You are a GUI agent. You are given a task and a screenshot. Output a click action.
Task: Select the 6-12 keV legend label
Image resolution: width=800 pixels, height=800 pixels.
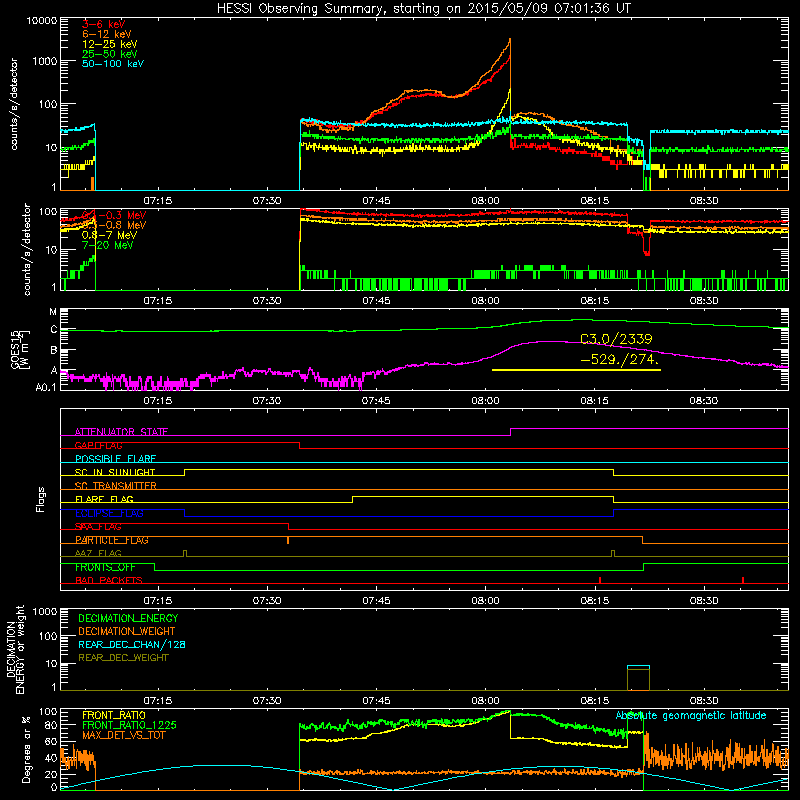click(x=107, y=34)
